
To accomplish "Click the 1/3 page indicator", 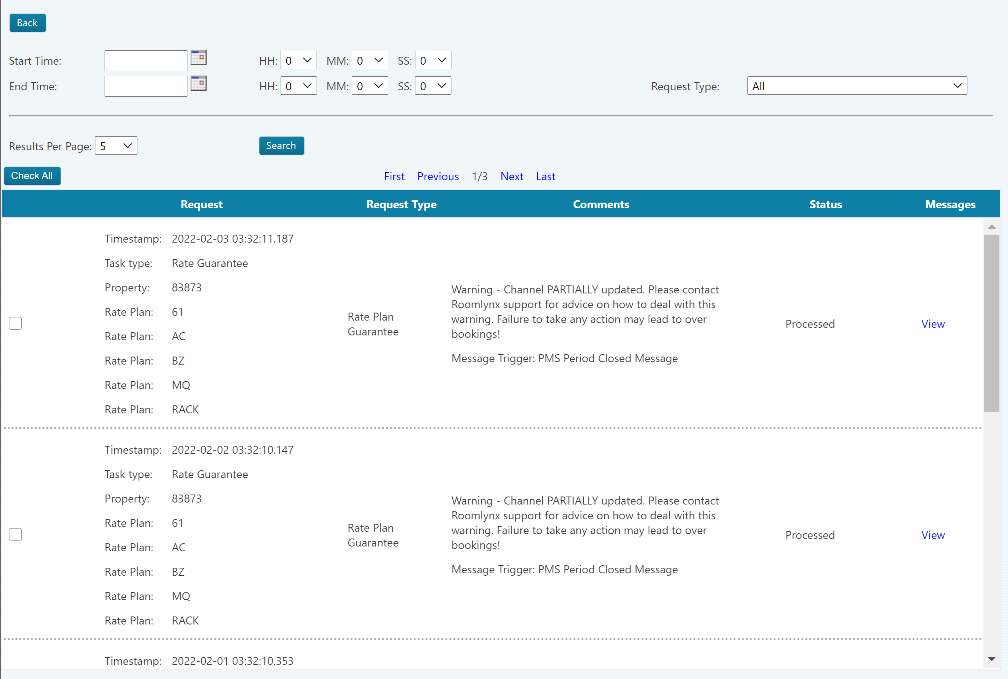I will coord(480,176).
